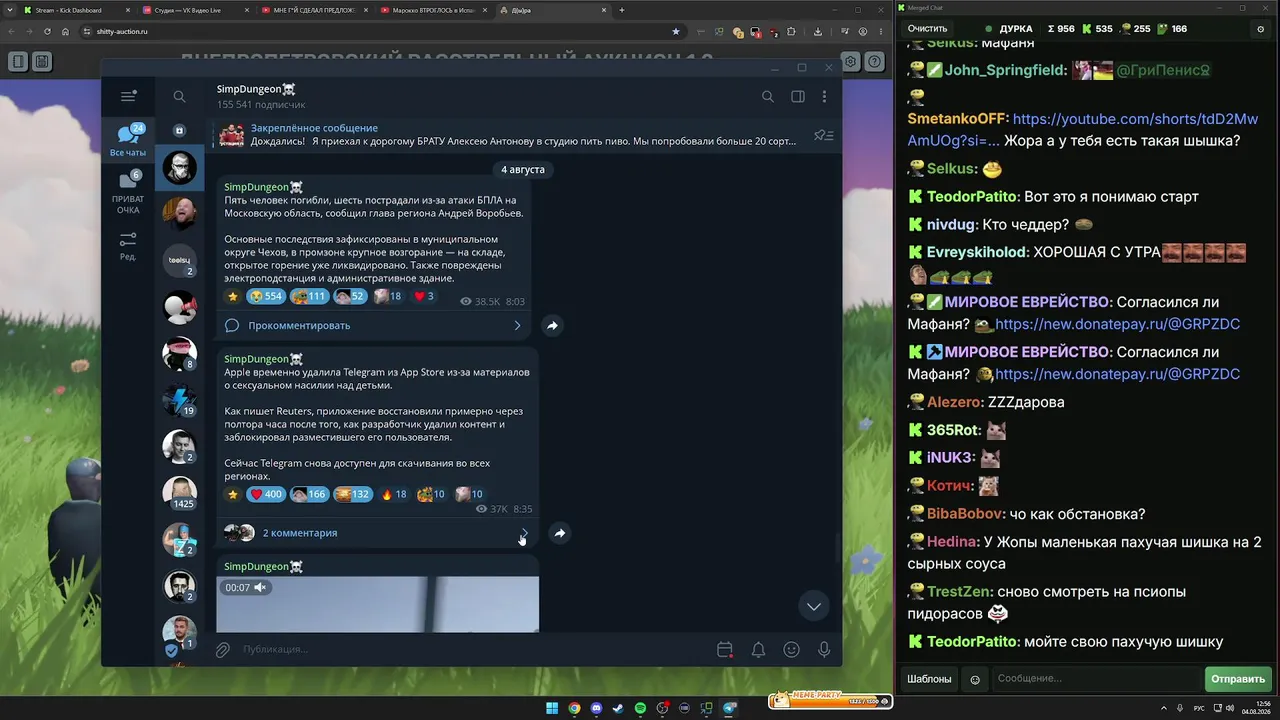Screen dimensions: 1280x720
Task: Open Spotify from the taskbar
Action: point(640,708)
